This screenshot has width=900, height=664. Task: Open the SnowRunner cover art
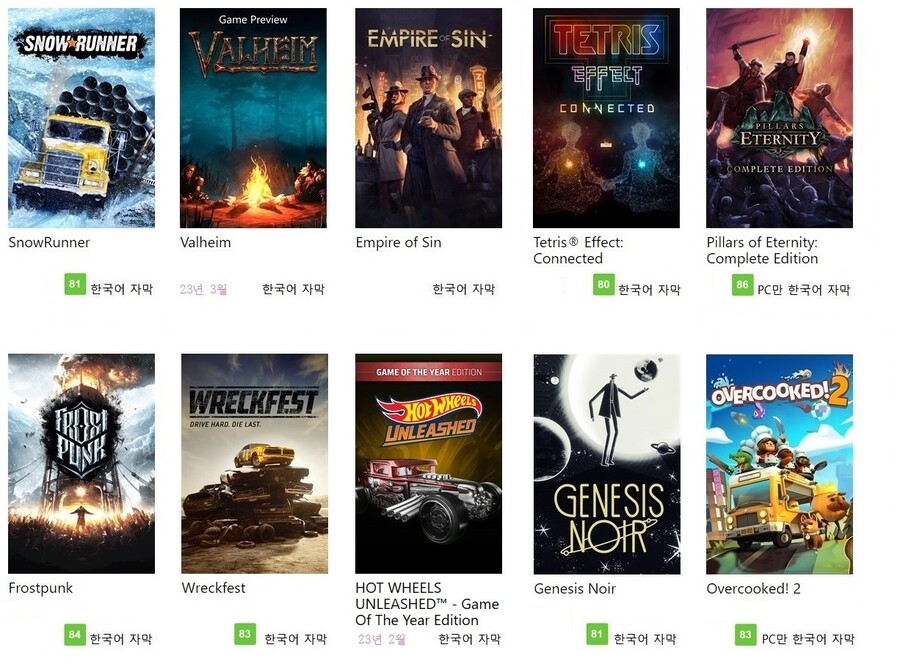coord(82,118)
